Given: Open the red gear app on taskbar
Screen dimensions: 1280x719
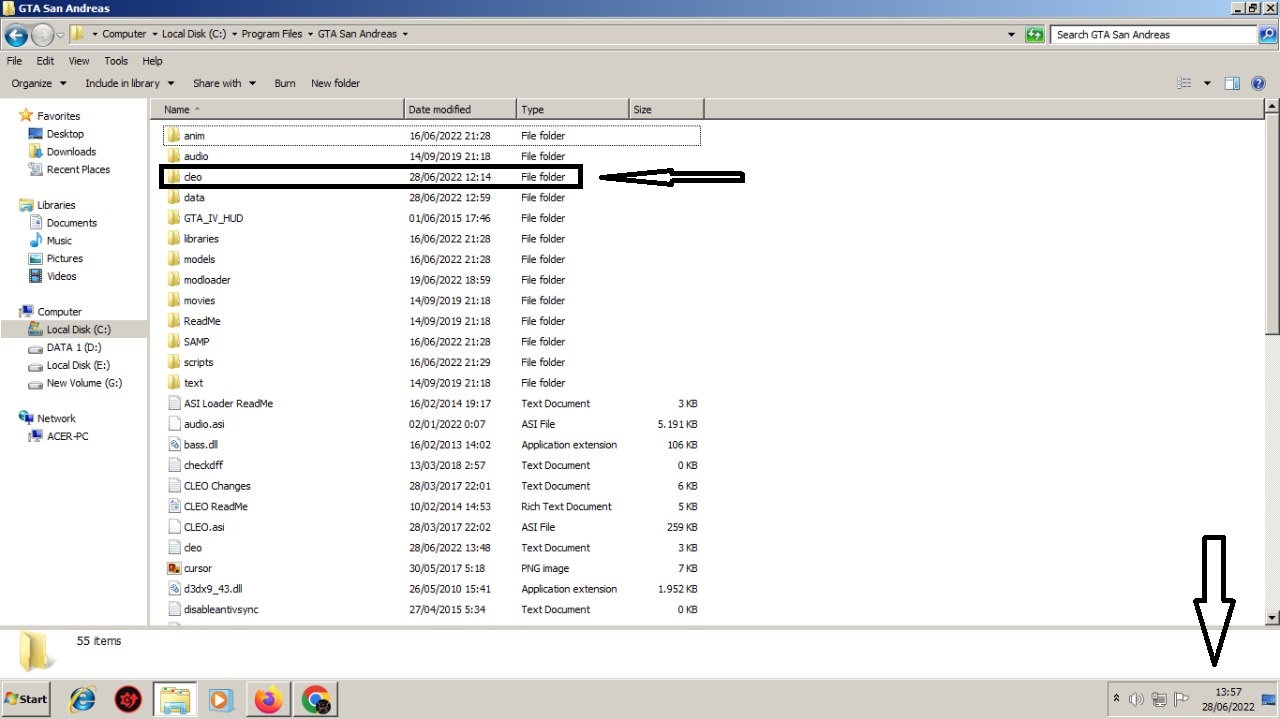Looking at the screenshot, I should point(129,700).
